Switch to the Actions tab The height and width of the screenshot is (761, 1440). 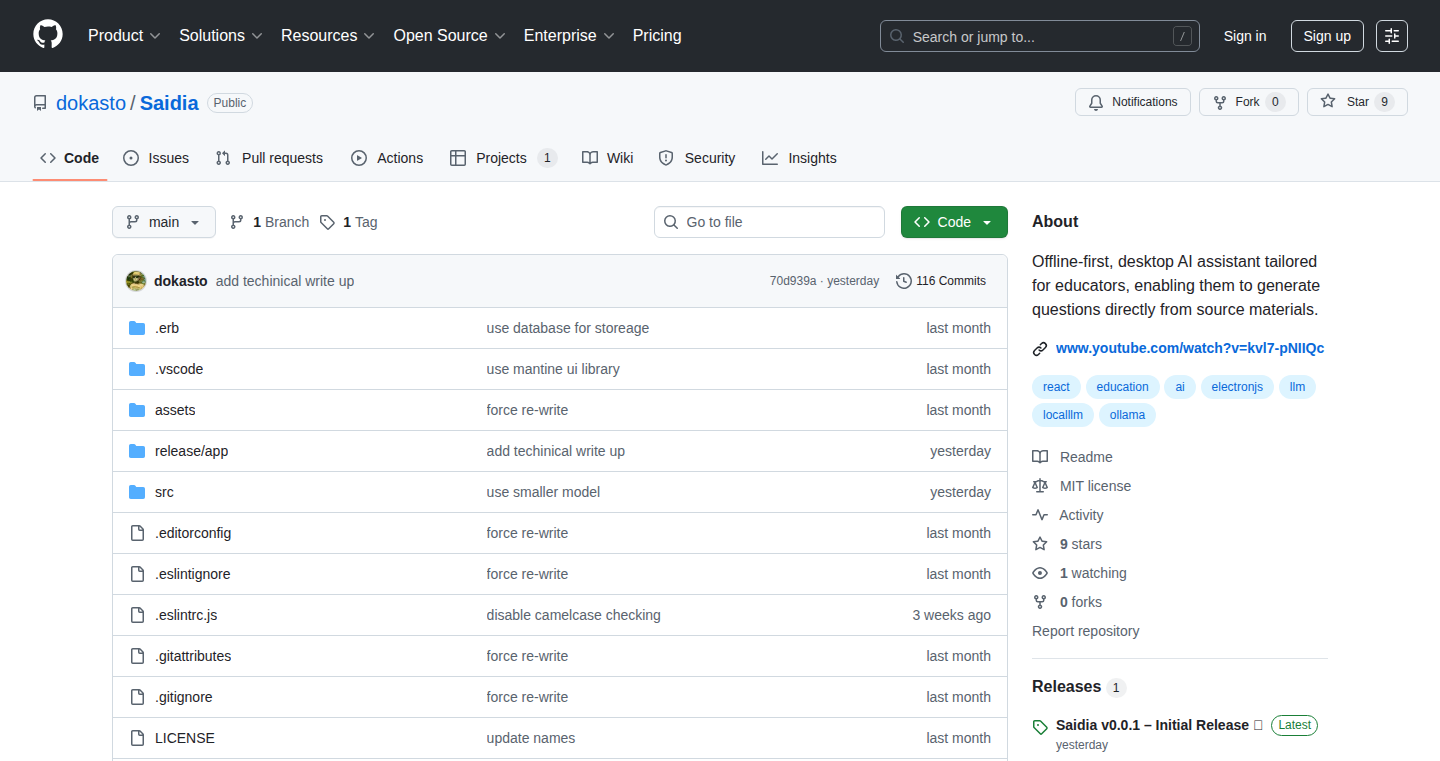click(387, 158)
